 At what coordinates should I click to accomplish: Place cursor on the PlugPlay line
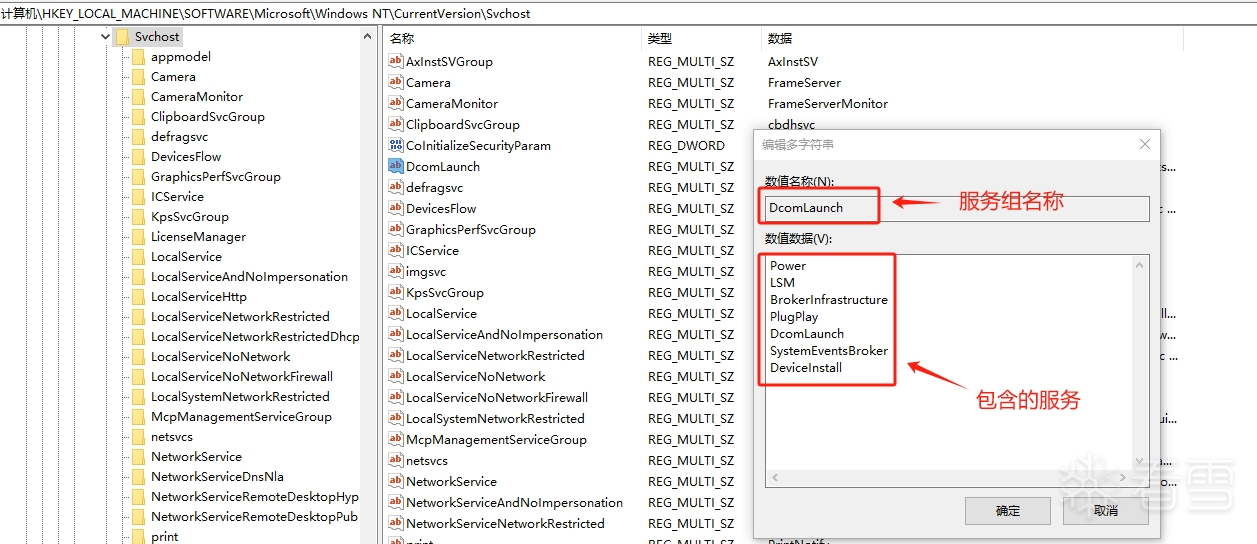794,317
